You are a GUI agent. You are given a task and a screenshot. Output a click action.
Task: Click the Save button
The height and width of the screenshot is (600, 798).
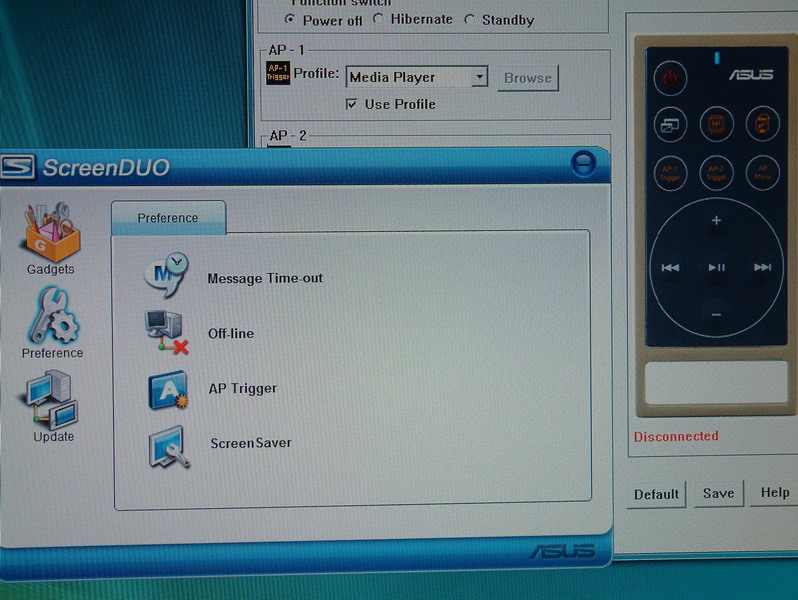click(718, 493)
